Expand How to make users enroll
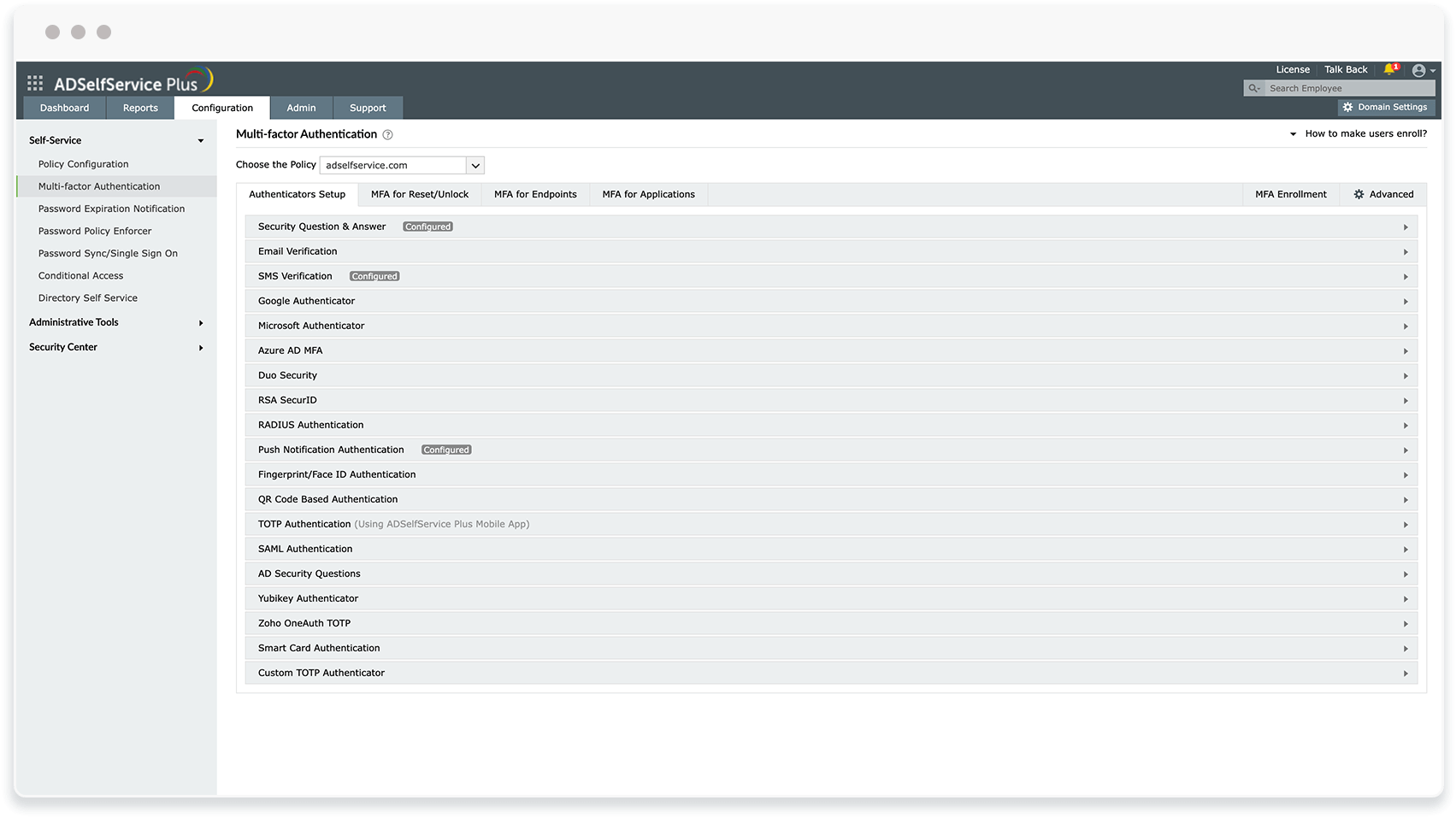 click(1359, 133)
